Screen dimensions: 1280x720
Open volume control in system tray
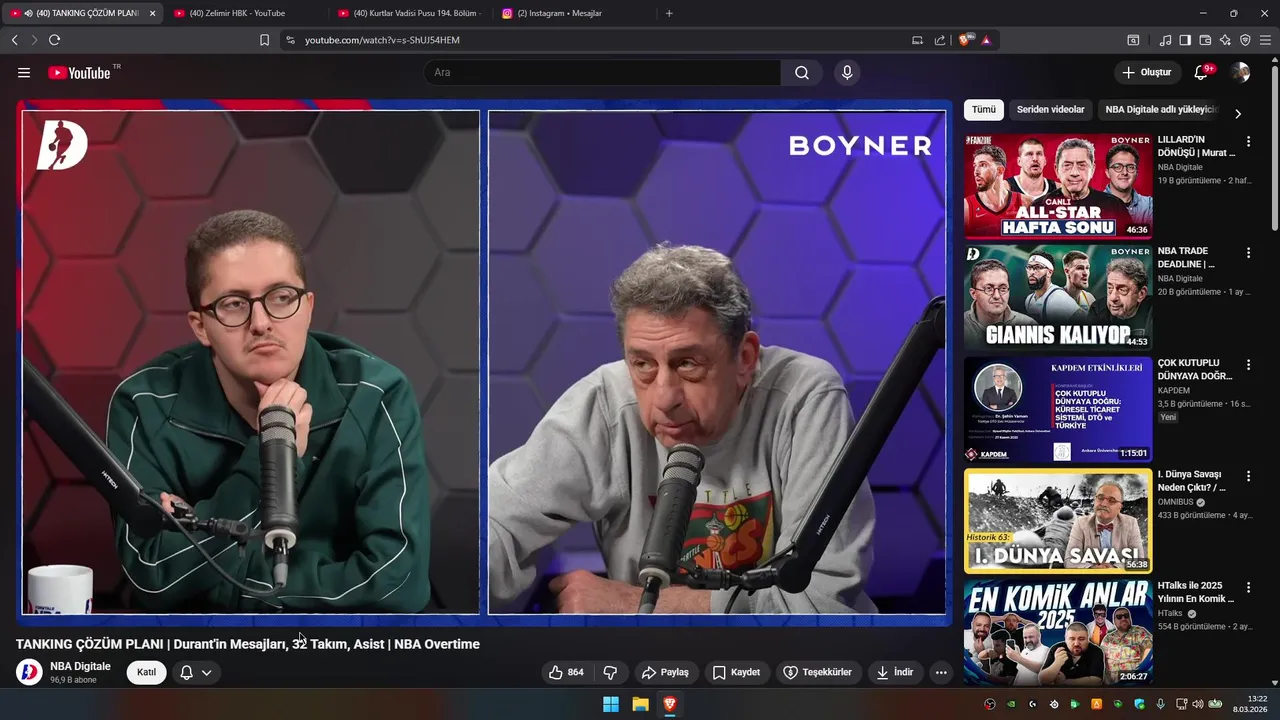(1198, 704)
